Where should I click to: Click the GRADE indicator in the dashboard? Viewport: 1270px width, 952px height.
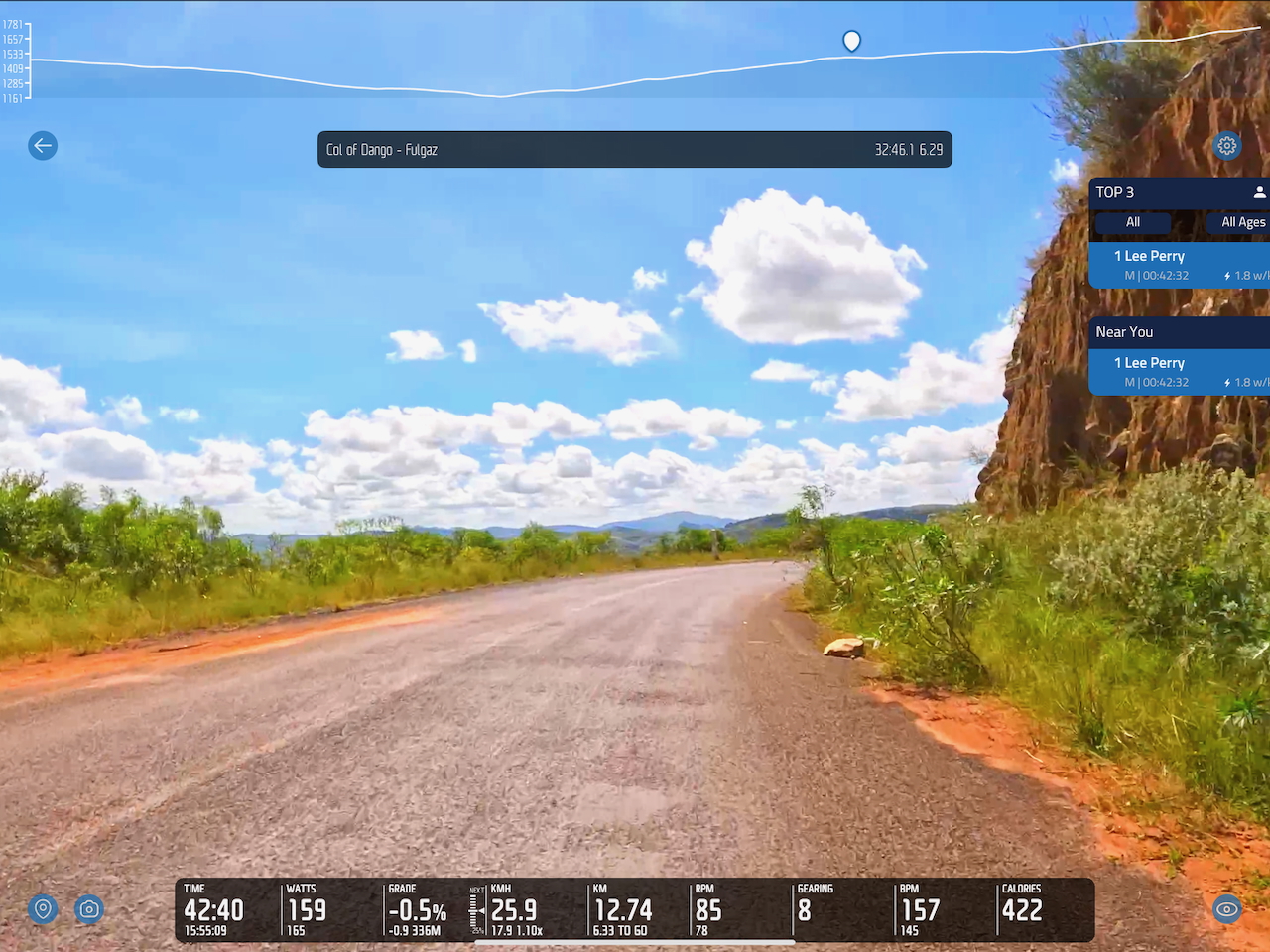[417, 909]
